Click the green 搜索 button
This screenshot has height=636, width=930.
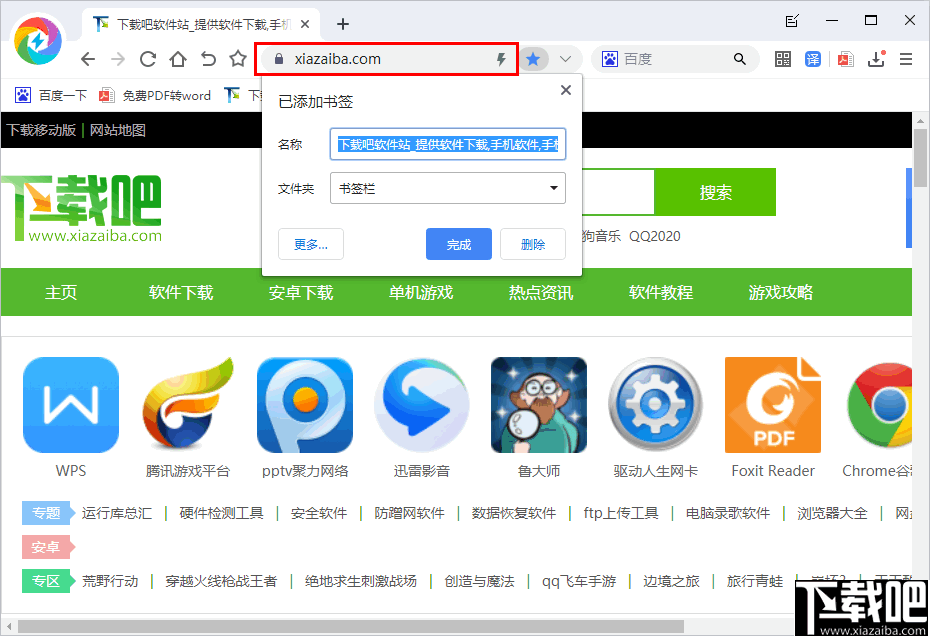pyautogui.click(x=715, y=192)
